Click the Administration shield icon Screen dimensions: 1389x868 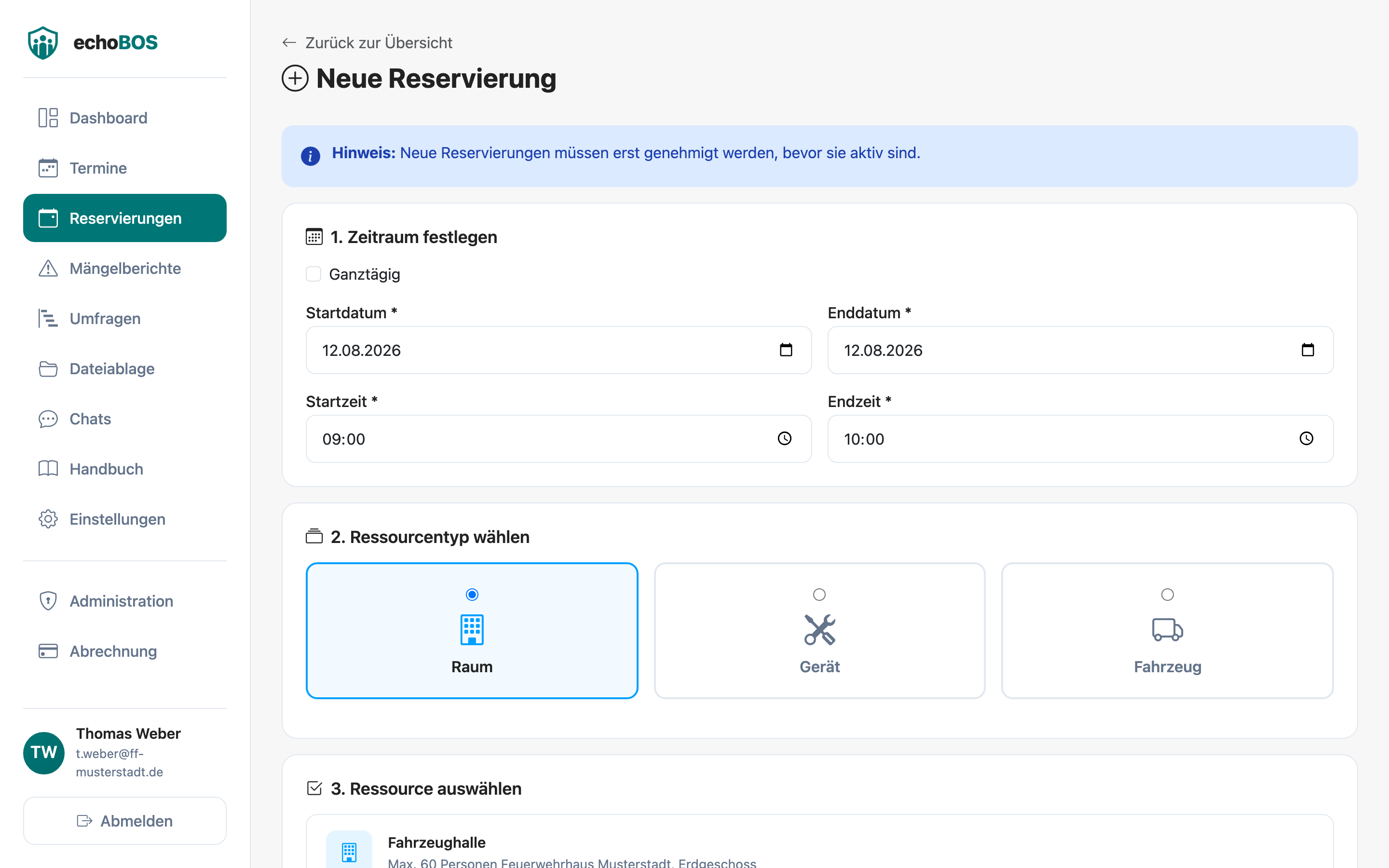tap(48, 601)
